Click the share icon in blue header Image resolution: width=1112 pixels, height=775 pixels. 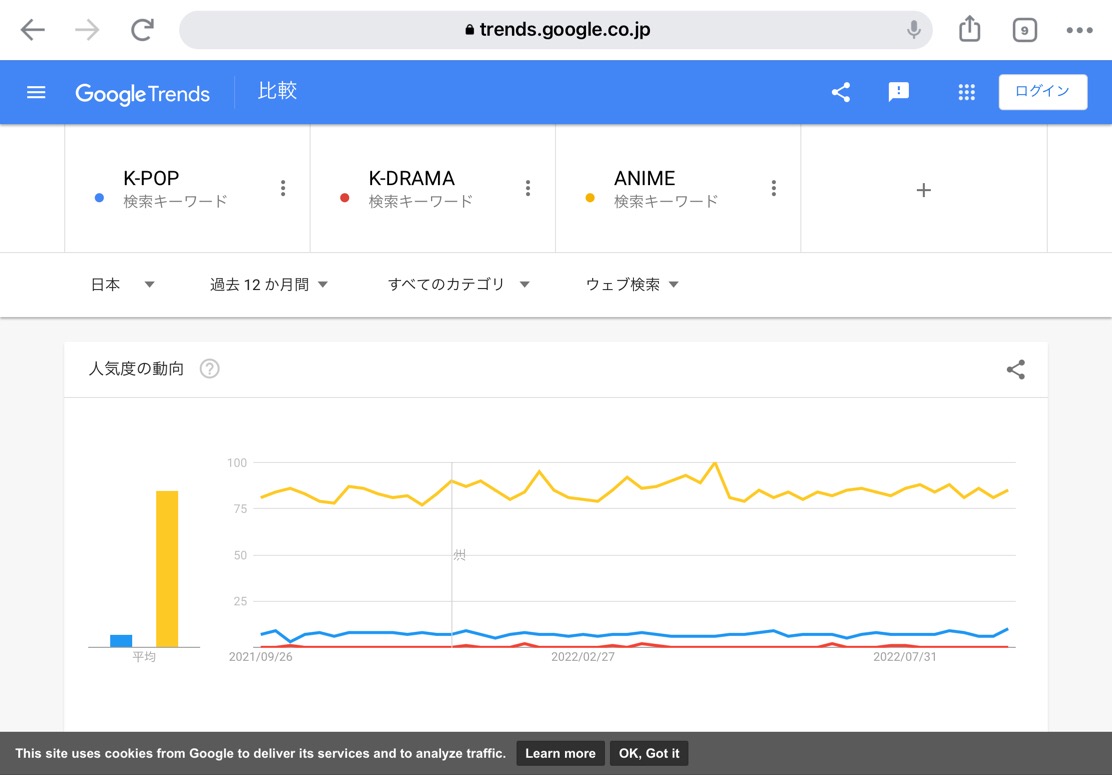tap(841, 92)
